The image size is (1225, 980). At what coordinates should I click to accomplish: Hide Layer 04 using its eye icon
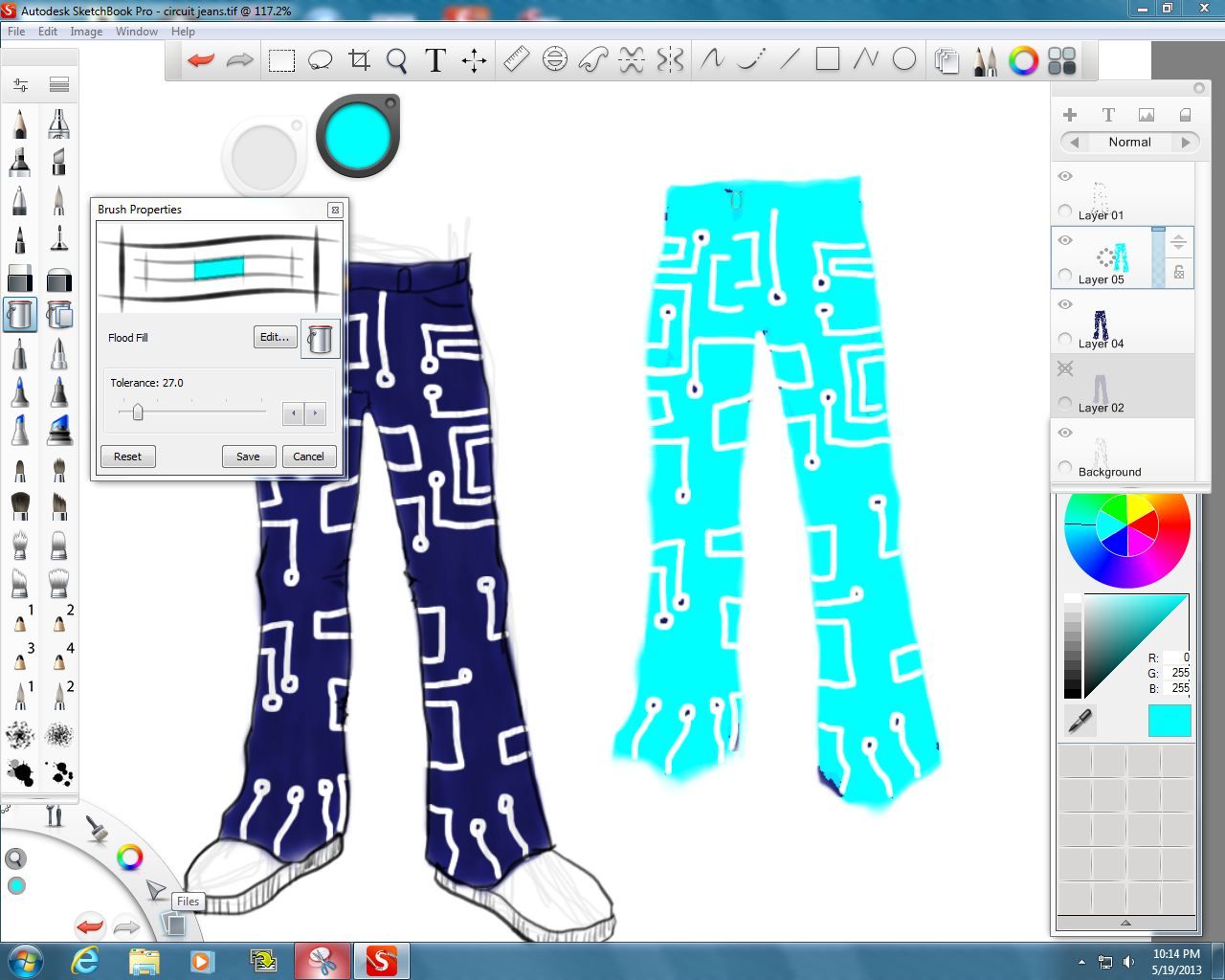(x=1064, y=304)
